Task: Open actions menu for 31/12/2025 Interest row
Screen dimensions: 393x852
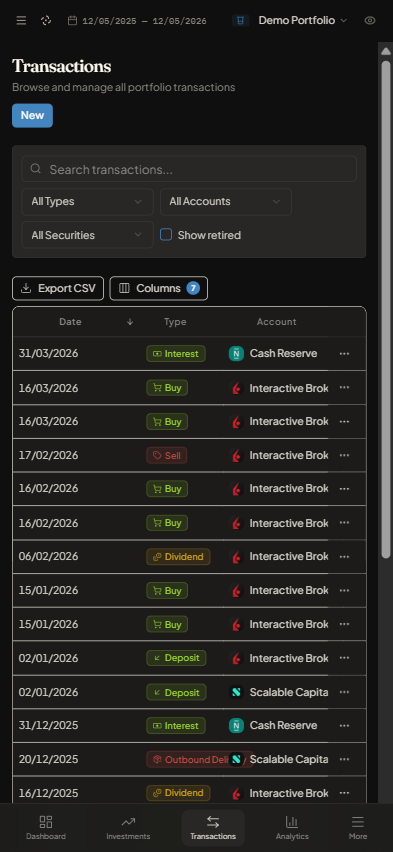Action: tap(344, 725)
